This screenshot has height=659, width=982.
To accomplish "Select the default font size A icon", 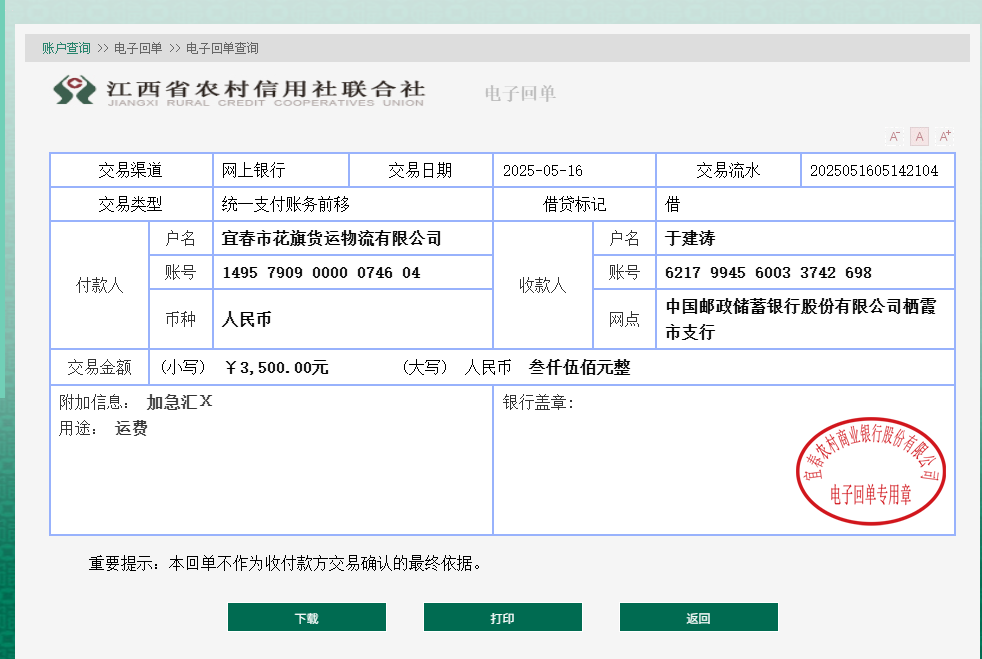I will (x=919, y=136).
